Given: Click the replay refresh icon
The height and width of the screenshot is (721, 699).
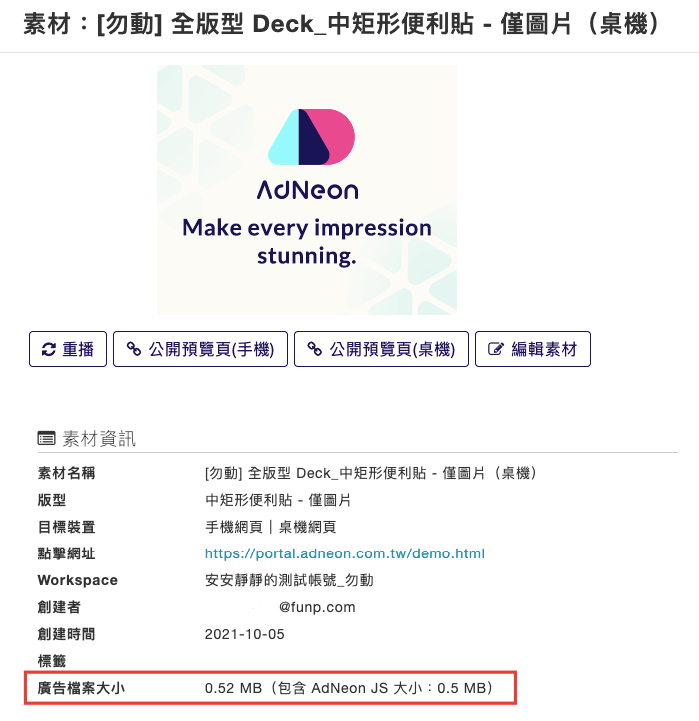Looking at the screenshot, I should (49, 349).
